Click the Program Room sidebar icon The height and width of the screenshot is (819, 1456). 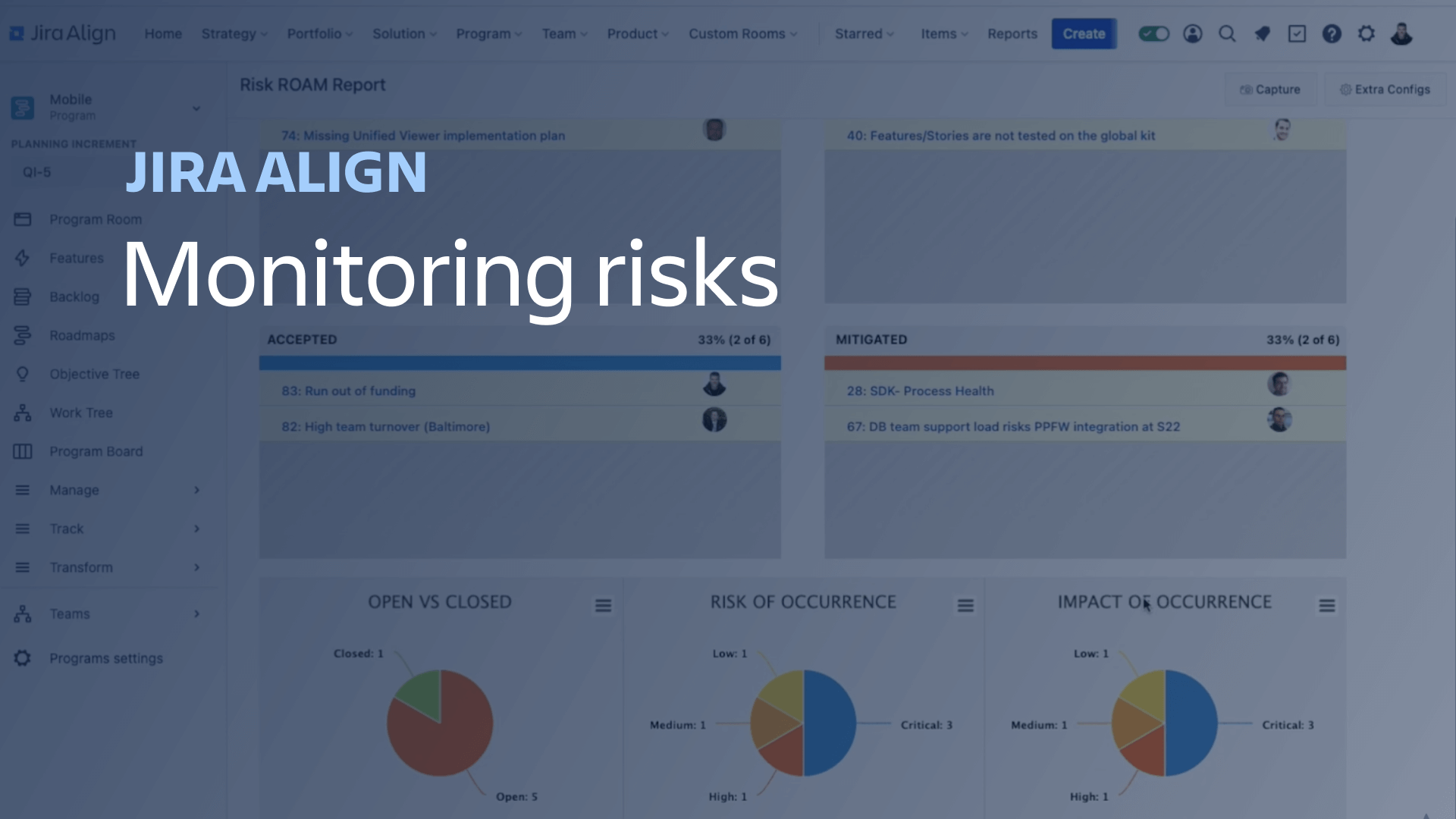(24, 218)
